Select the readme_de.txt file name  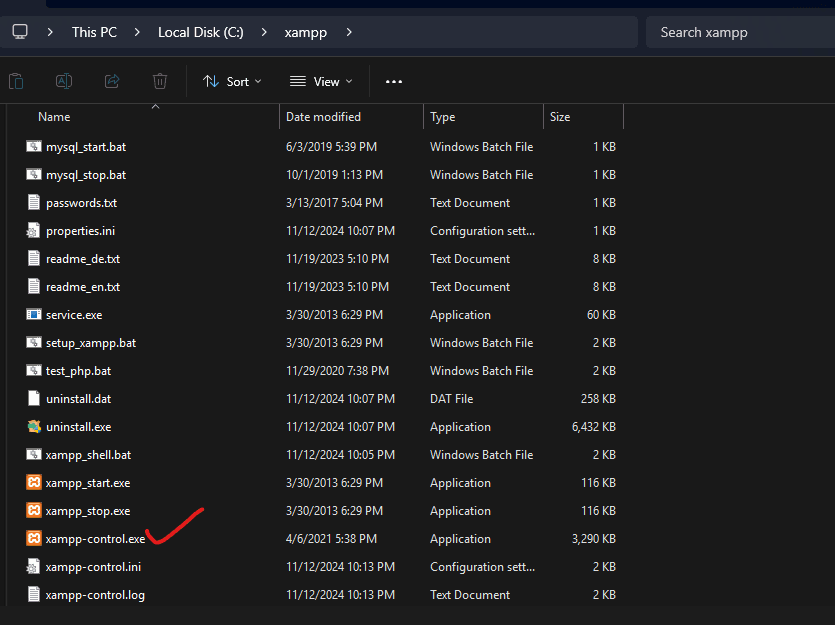click(x=83, y=259)
